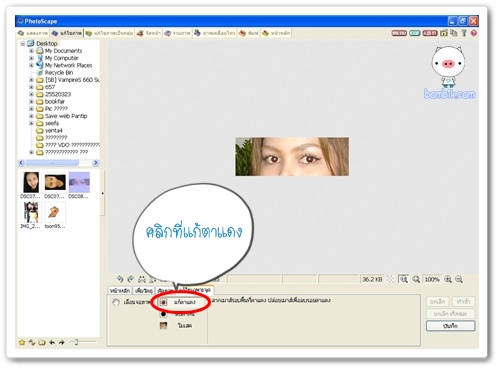Select the highlighted DSC08 thumbnail
Image resolution: width=500 pixels, height=370 pixels.
point(79,182)
